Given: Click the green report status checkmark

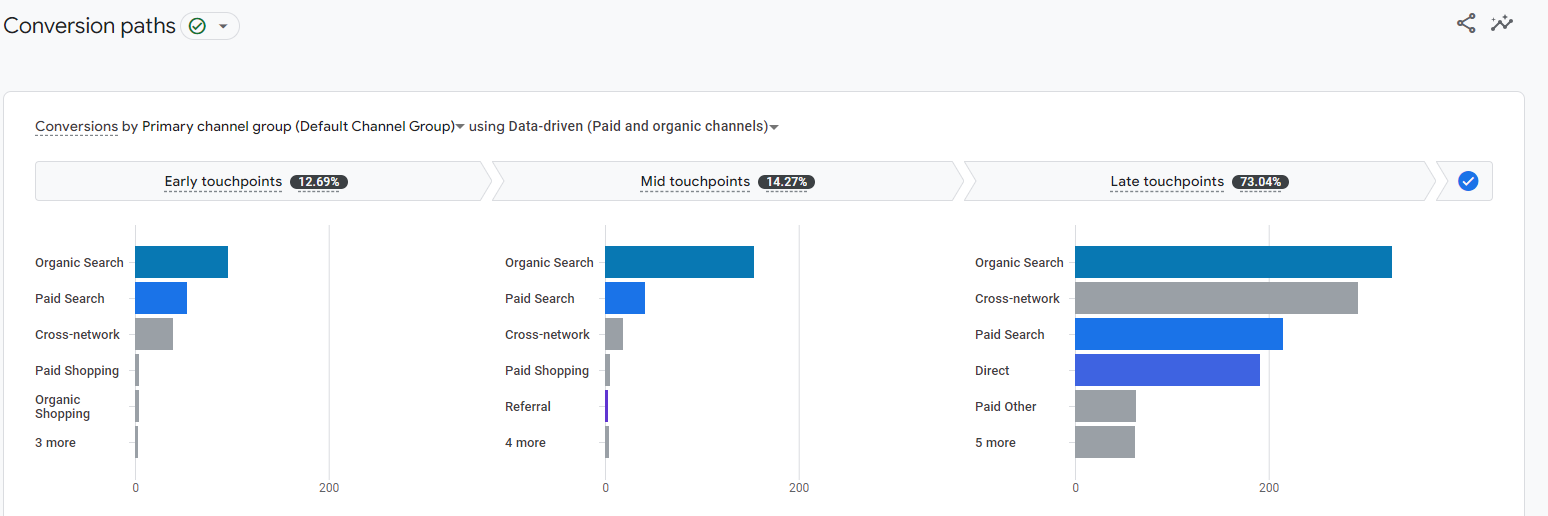Looking at the screenshot, I should point(197,26).
